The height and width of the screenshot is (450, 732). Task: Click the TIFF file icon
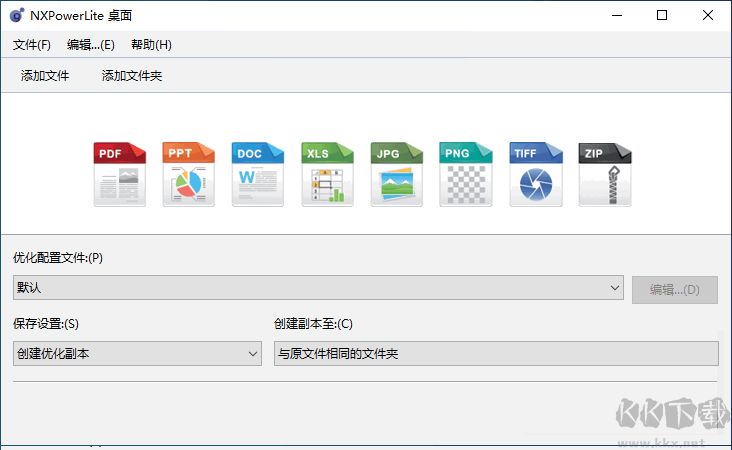[x=536, y=174]
